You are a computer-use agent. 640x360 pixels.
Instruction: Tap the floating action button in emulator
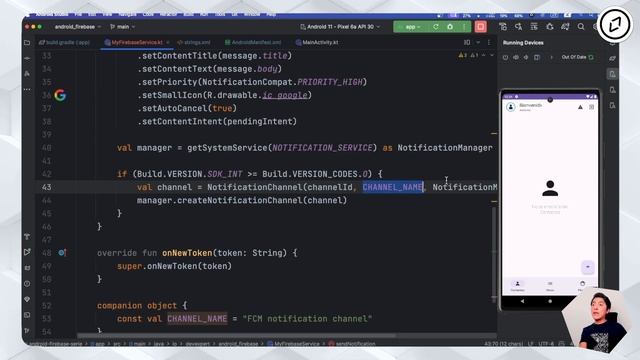(x=587, y=267)
